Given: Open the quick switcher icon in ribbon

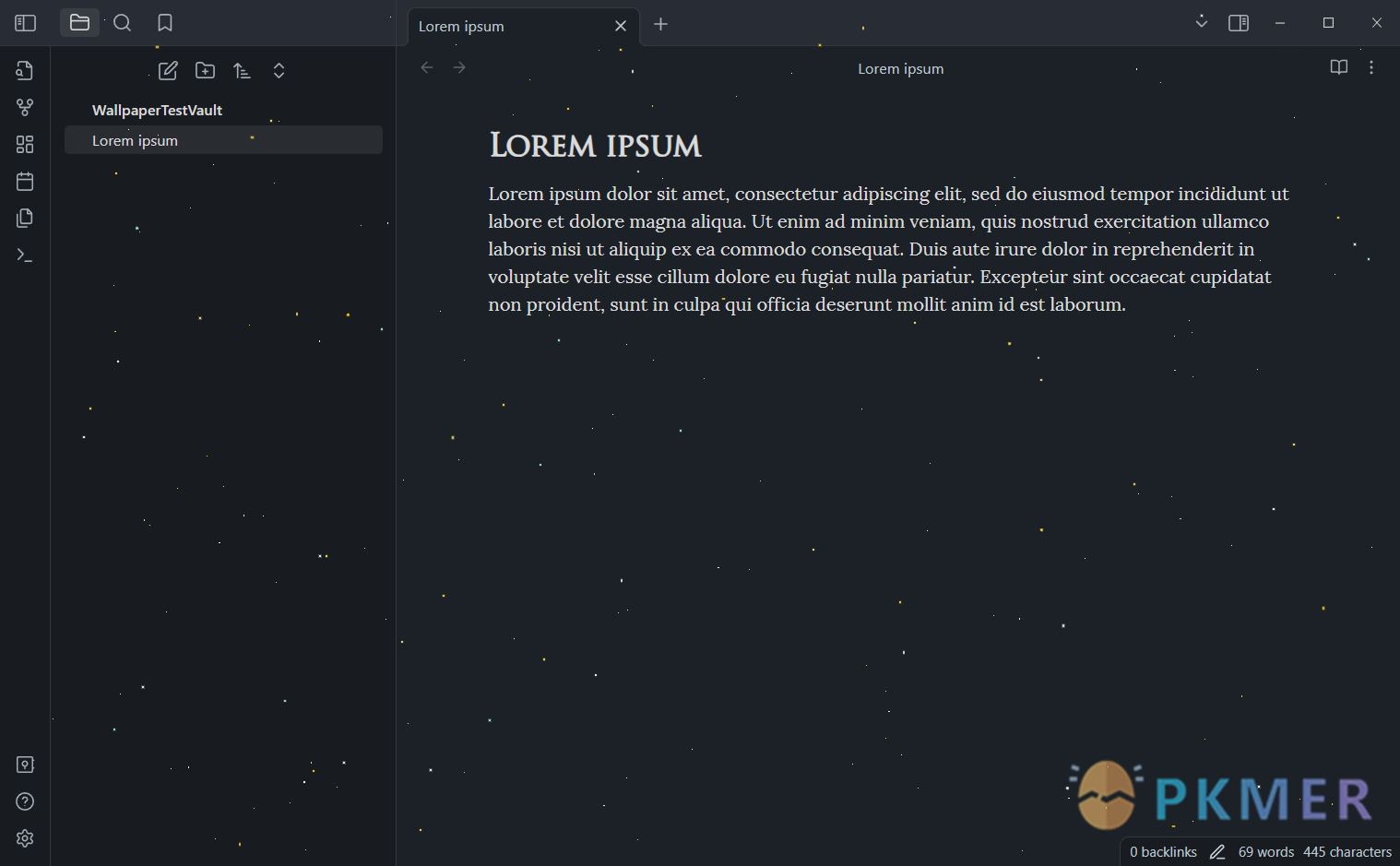Looking at the screenshot, I should click(x=25, y=71).
